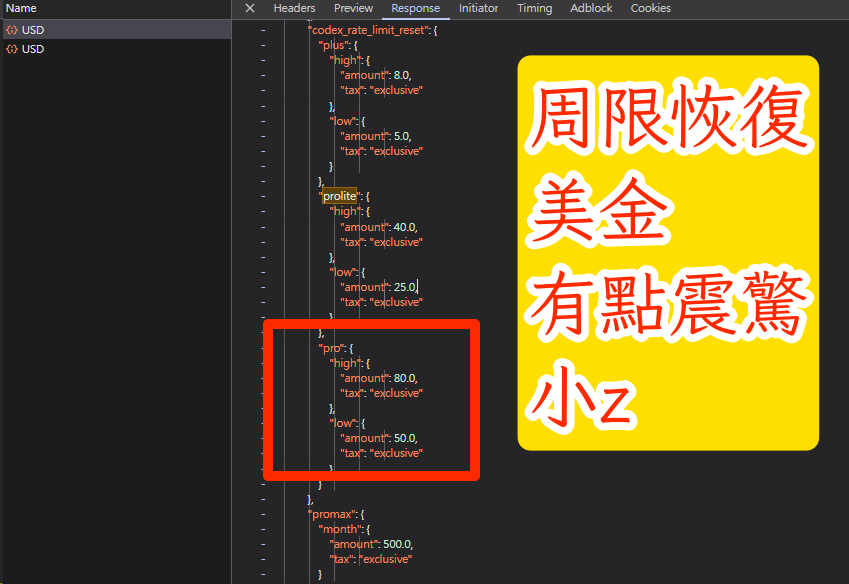Click the "pro" key in the response
The height and width of the screenshot is (584, 849).
(331, 348)
